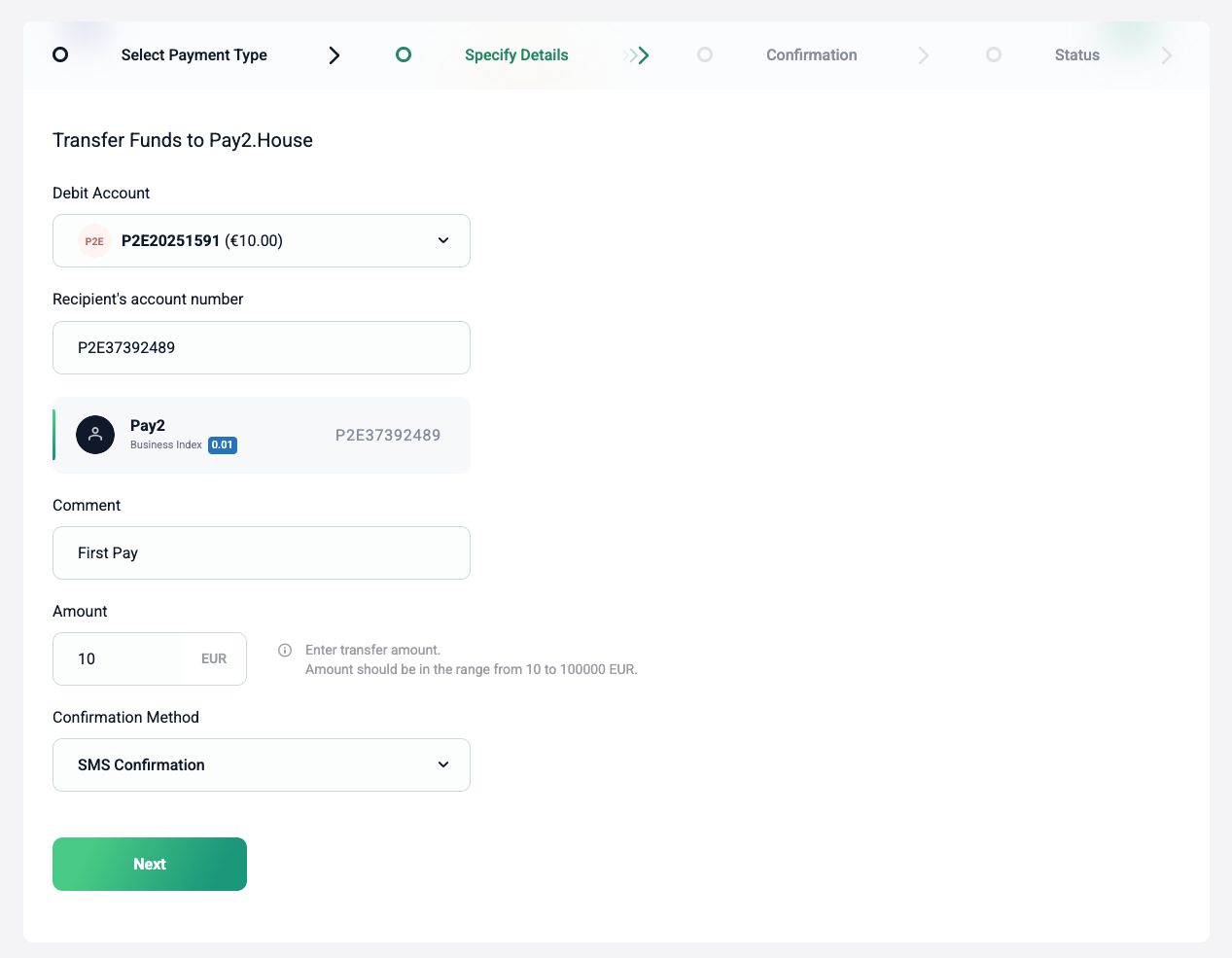Click the info icon beside amount hint
The width and height of the screenshot is (1232, 958).
pos(285,650)
